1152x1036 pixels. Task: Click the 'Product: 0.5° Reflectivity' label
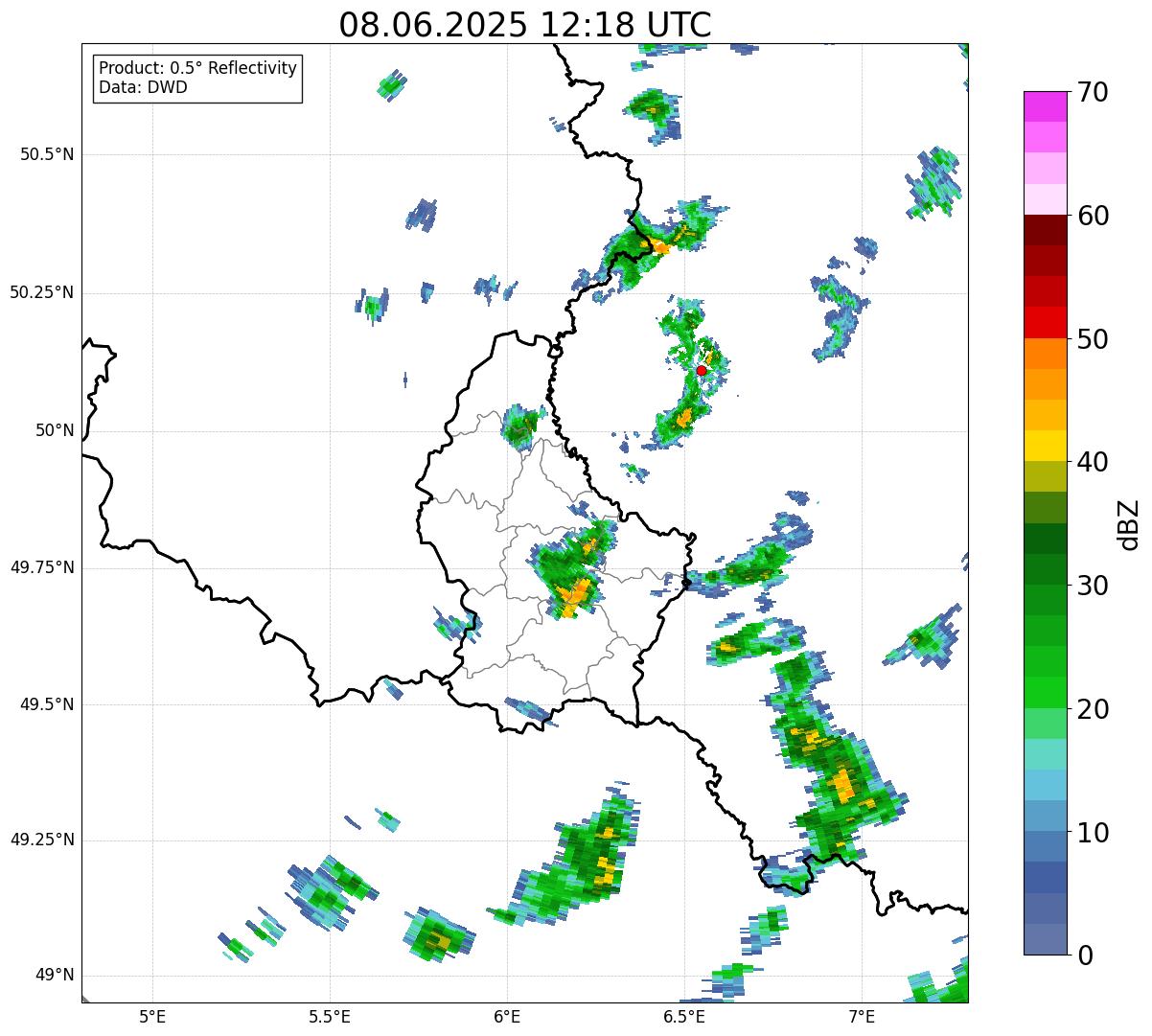click(x=197, y=69)
